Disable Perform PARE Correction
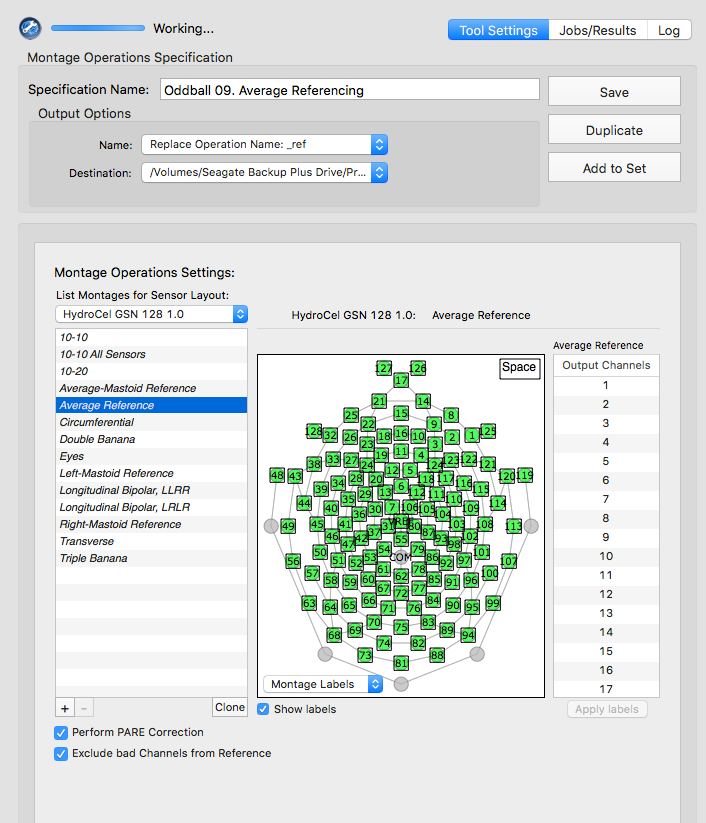The width and height of the screenshot is (706, 823). click(x=61, y=733)
